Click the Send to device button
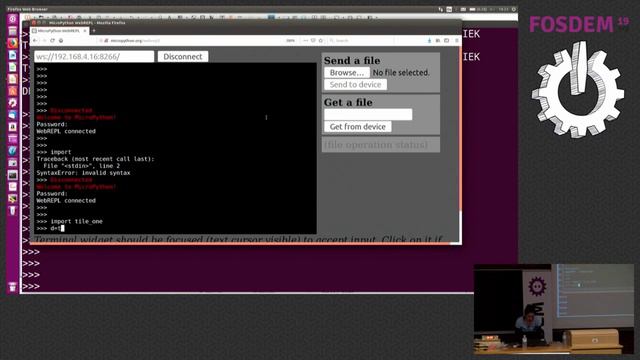Viewport: 640px width, 360px height. (x=356, y=84)
